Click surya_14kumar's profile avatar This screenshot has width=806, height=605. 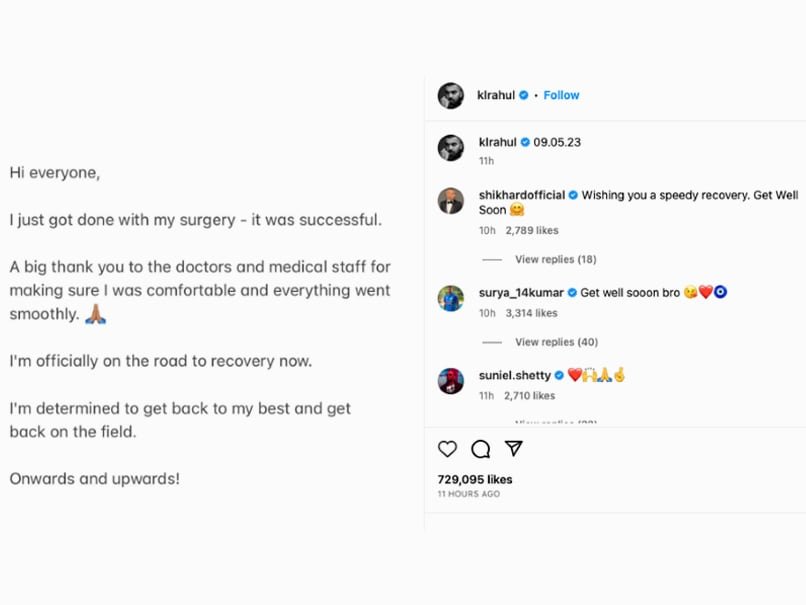[451, 298]
